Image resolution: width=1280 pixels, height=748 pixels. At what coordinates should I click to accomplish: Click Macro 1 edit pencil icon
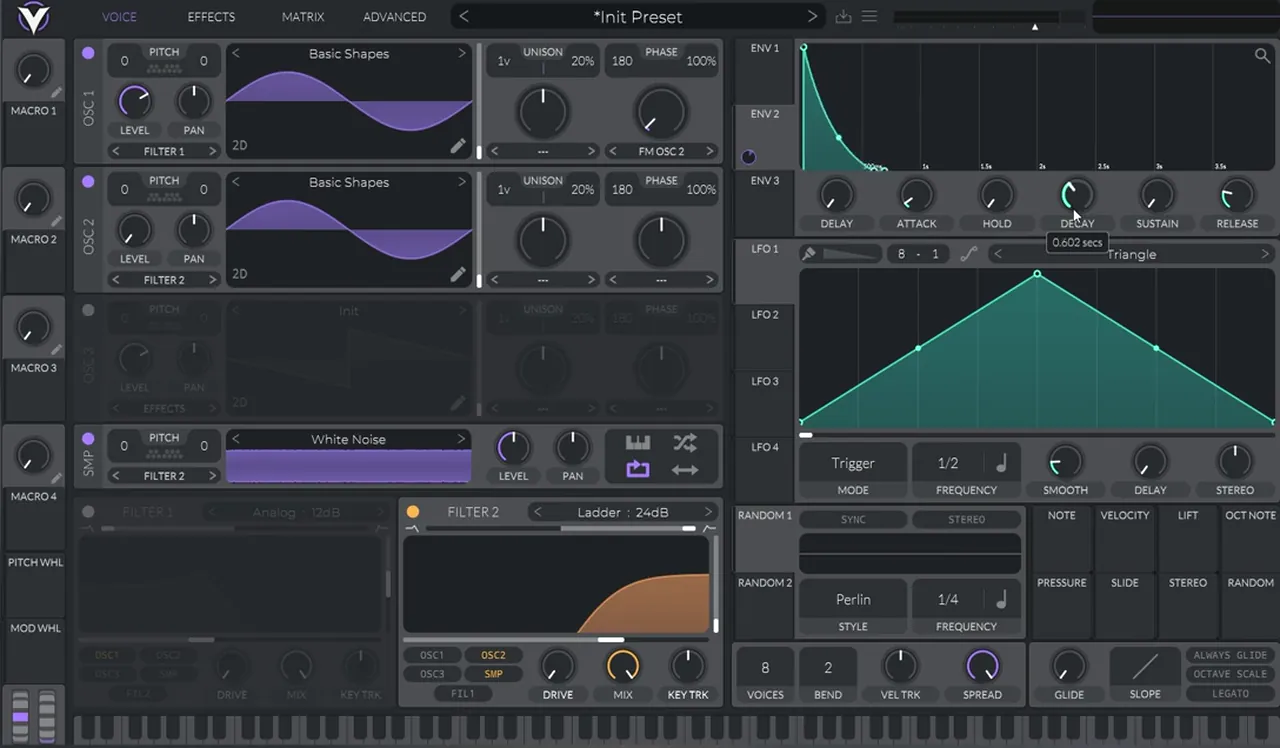57,93
